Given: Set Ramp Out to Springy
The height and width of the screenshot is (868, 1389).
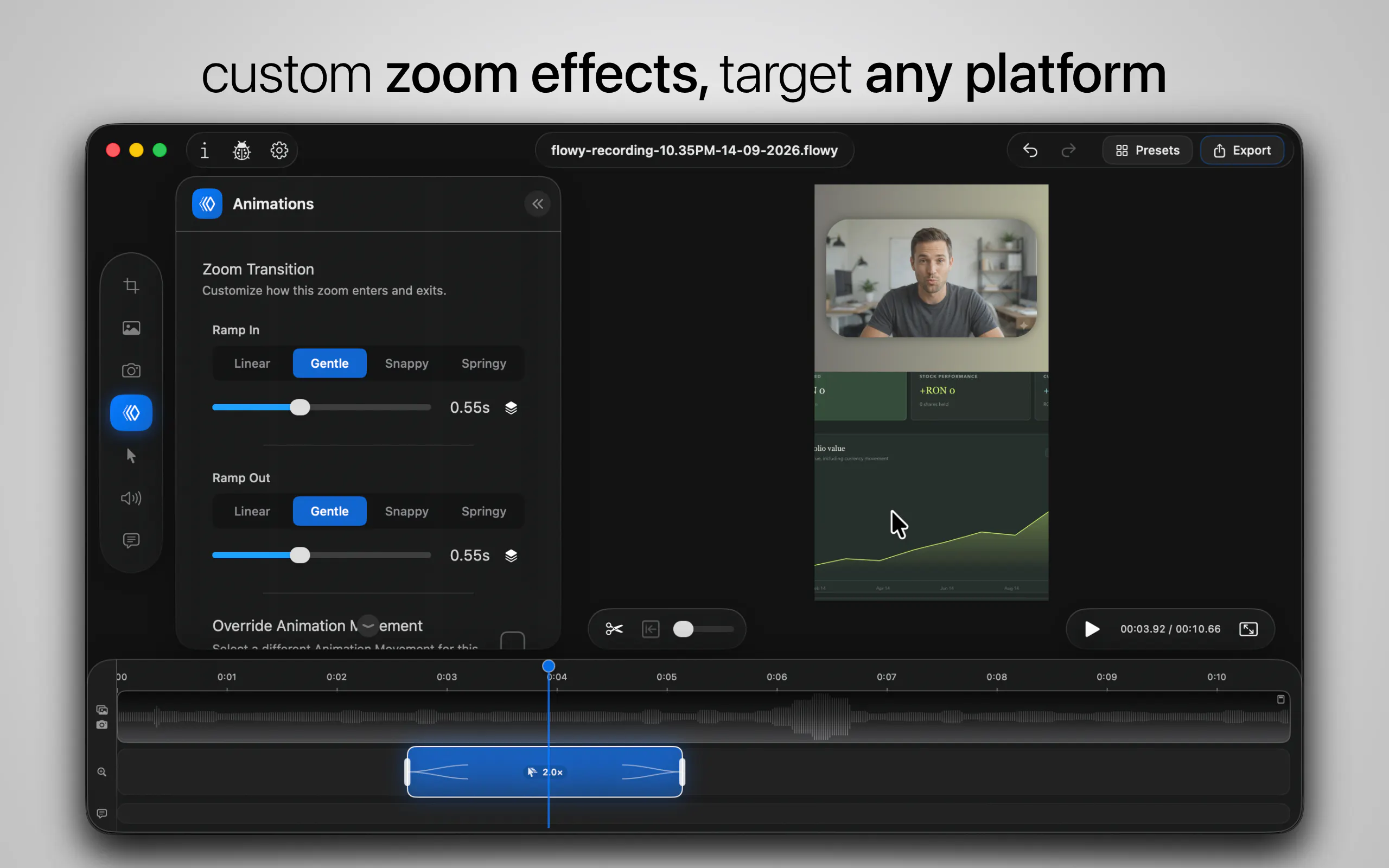Looking at the screenshot, I should pos(484,511).
